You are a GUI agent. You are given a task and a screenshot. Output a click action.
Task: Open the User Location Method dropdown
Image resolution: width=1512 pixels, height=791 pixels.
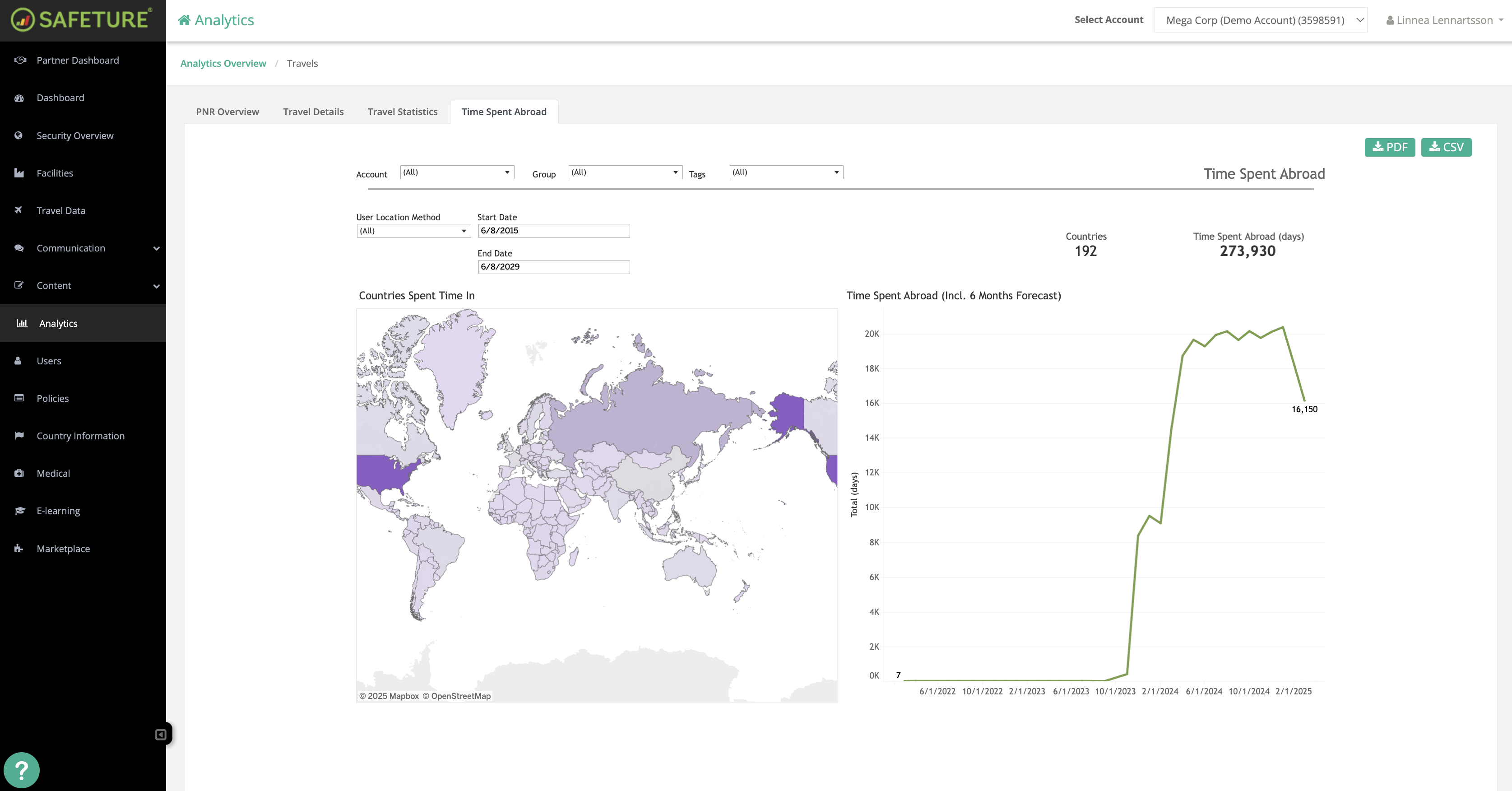coord(413,231)
